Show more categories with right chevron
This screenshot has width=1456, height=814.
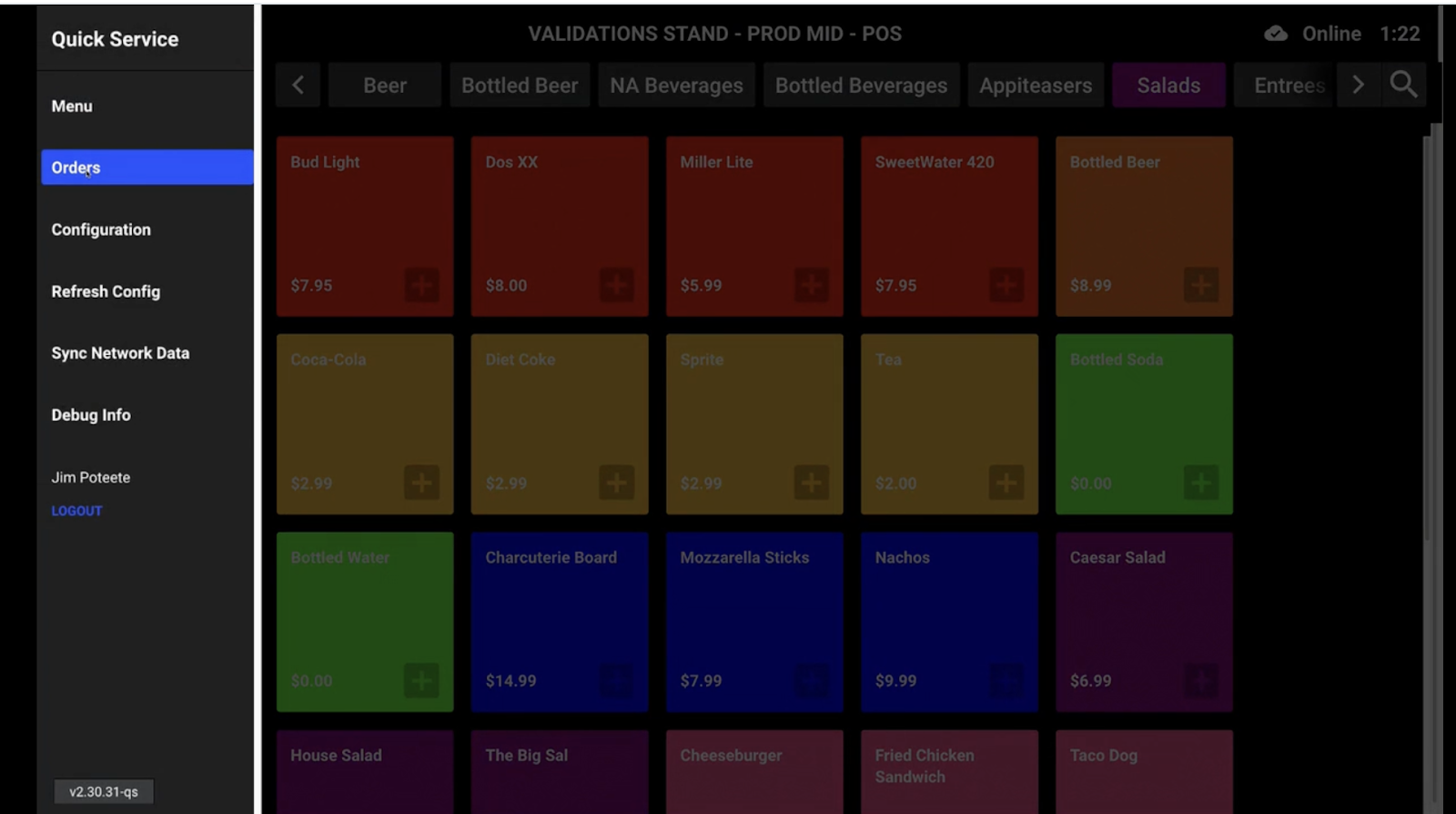coord(1358,85)
